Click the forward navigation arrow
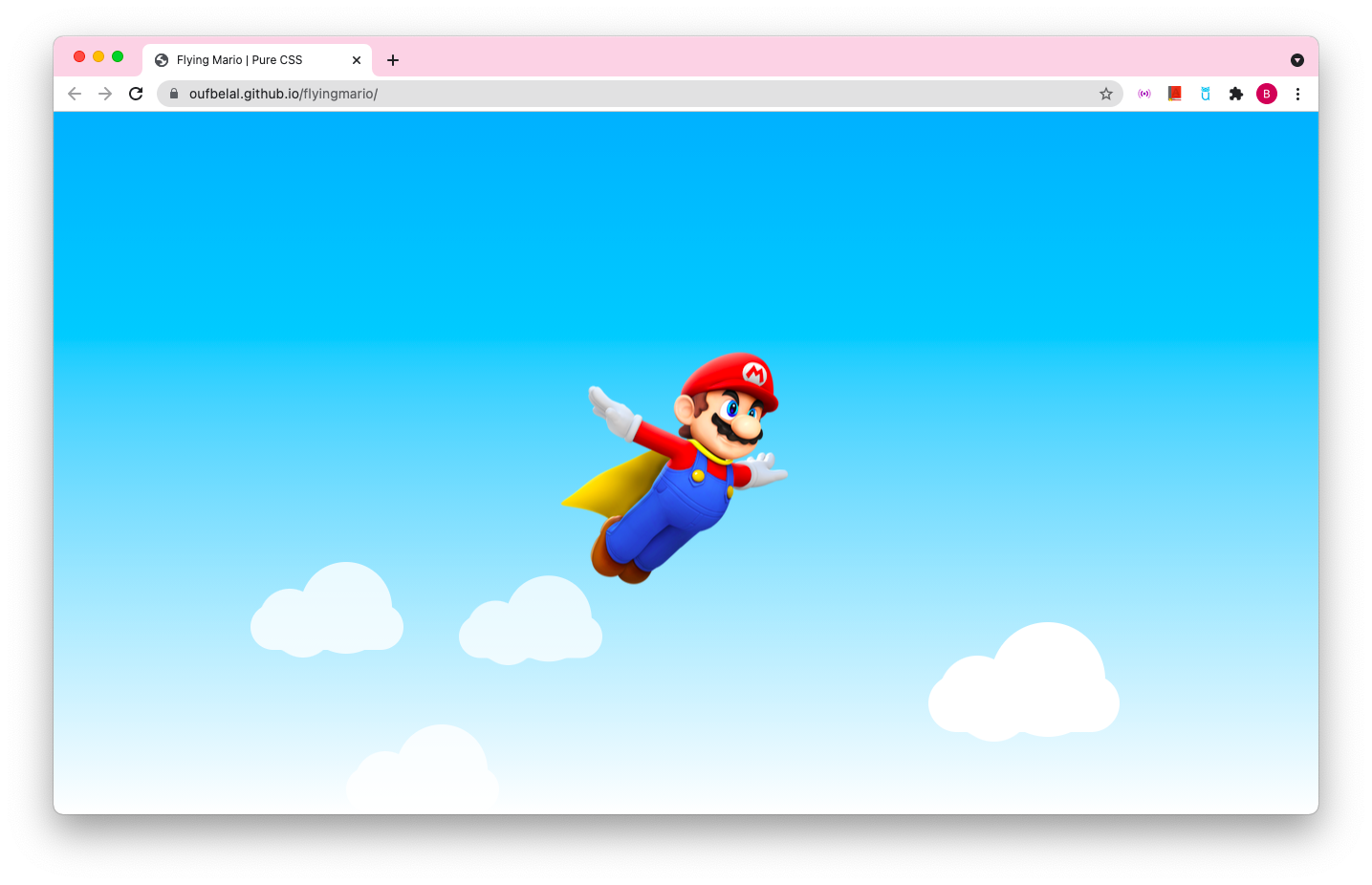 (x=105, y=94)
